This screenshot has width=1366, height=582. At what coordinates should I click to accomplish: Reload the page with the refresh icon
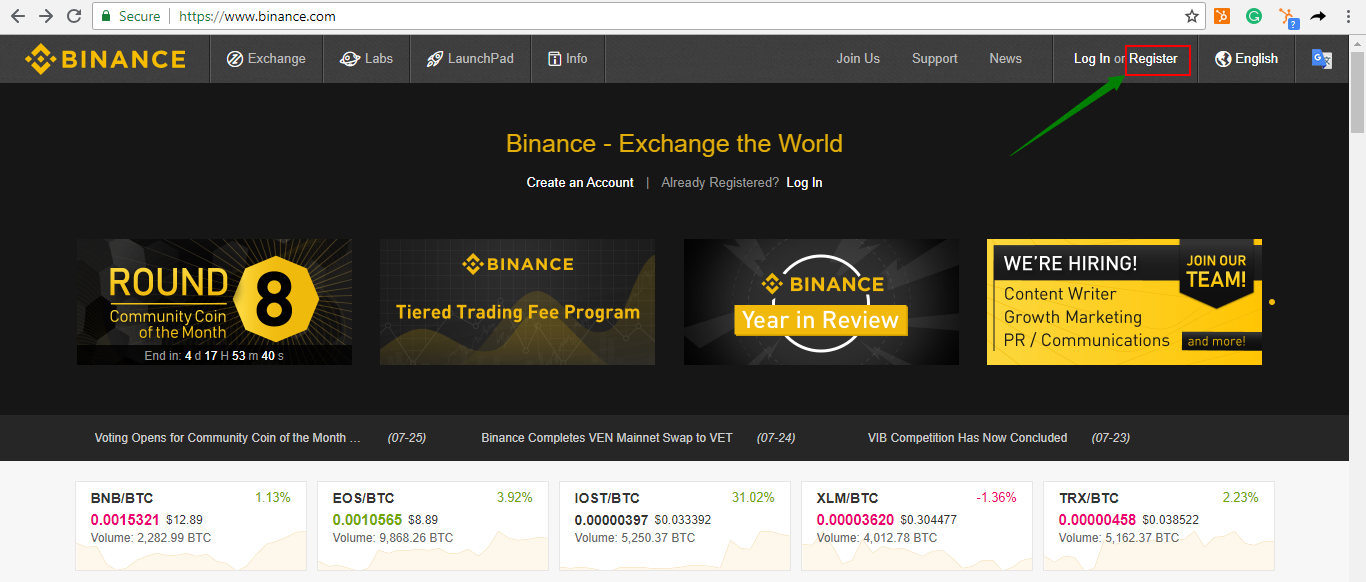tap(74, 16)
